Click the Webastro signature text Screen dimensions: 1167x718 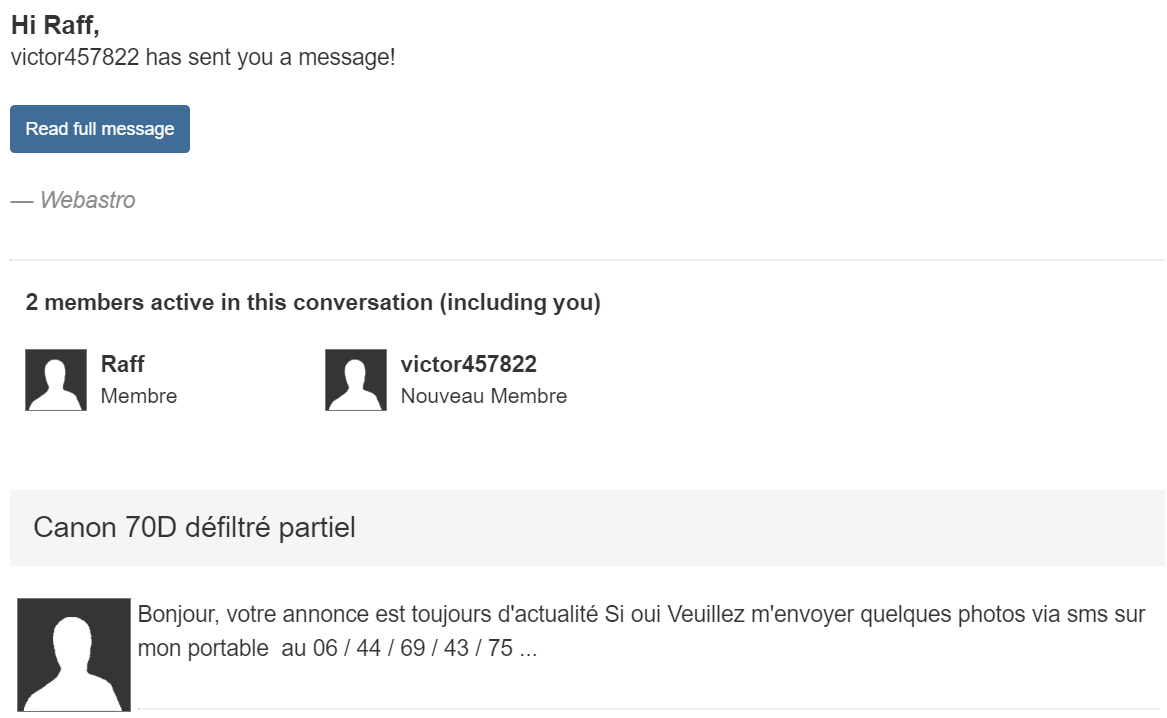87,200
